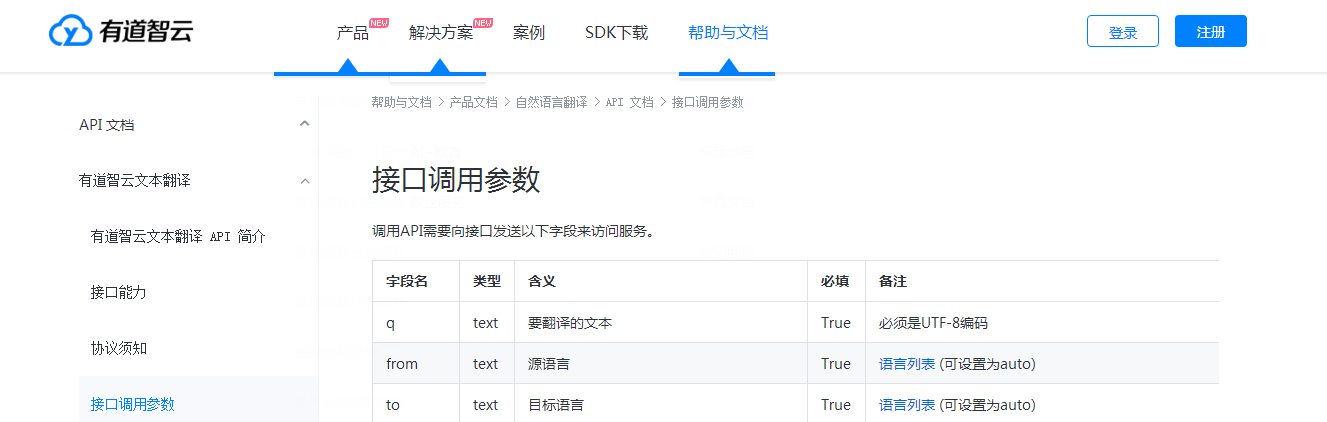Open 协议须知 in the sidebar

pos(118,348)
